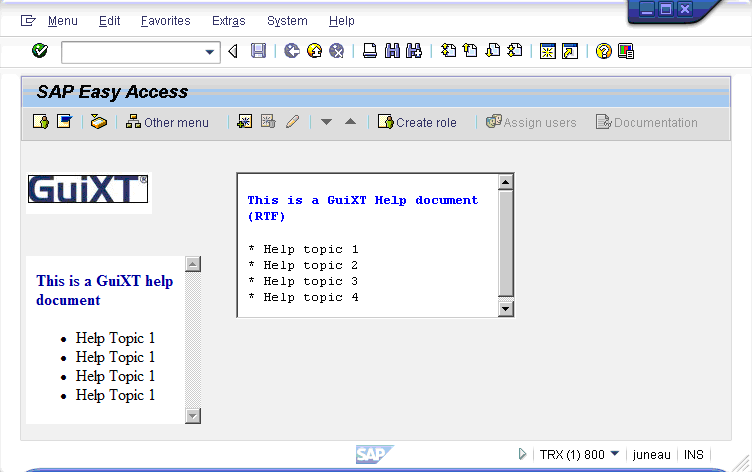Click the HTML help document scroll-down arrow
The image size is (752, 472).
[193, 415]
